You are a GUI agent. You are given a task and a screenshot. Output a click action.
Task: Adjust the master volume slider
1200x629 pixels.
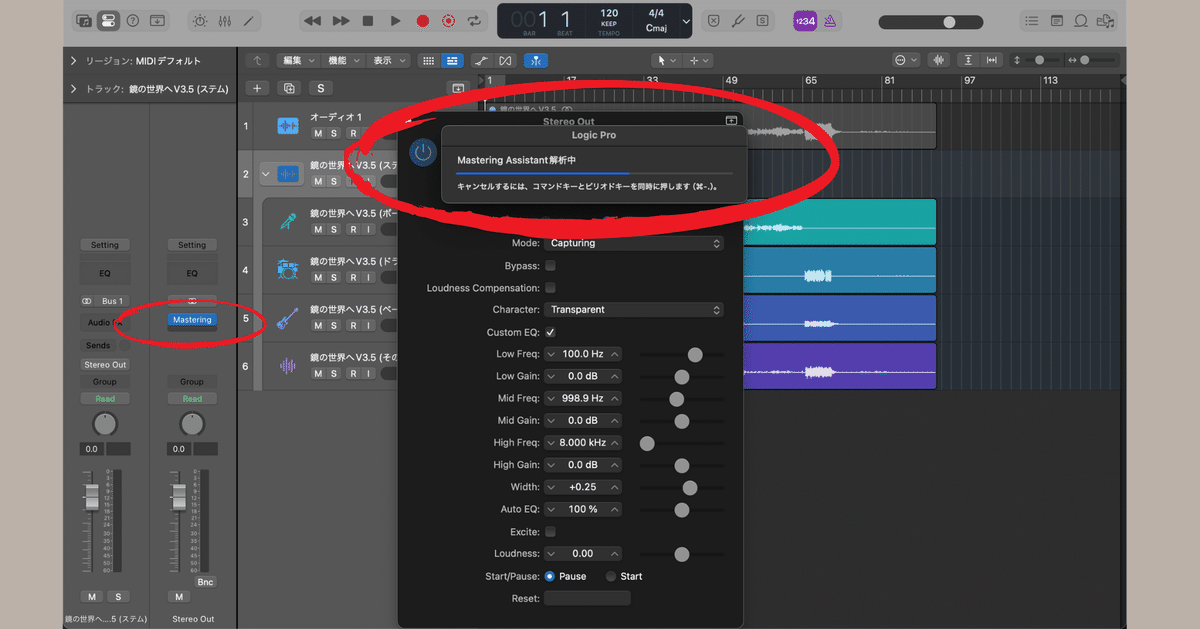coord(932,21)
